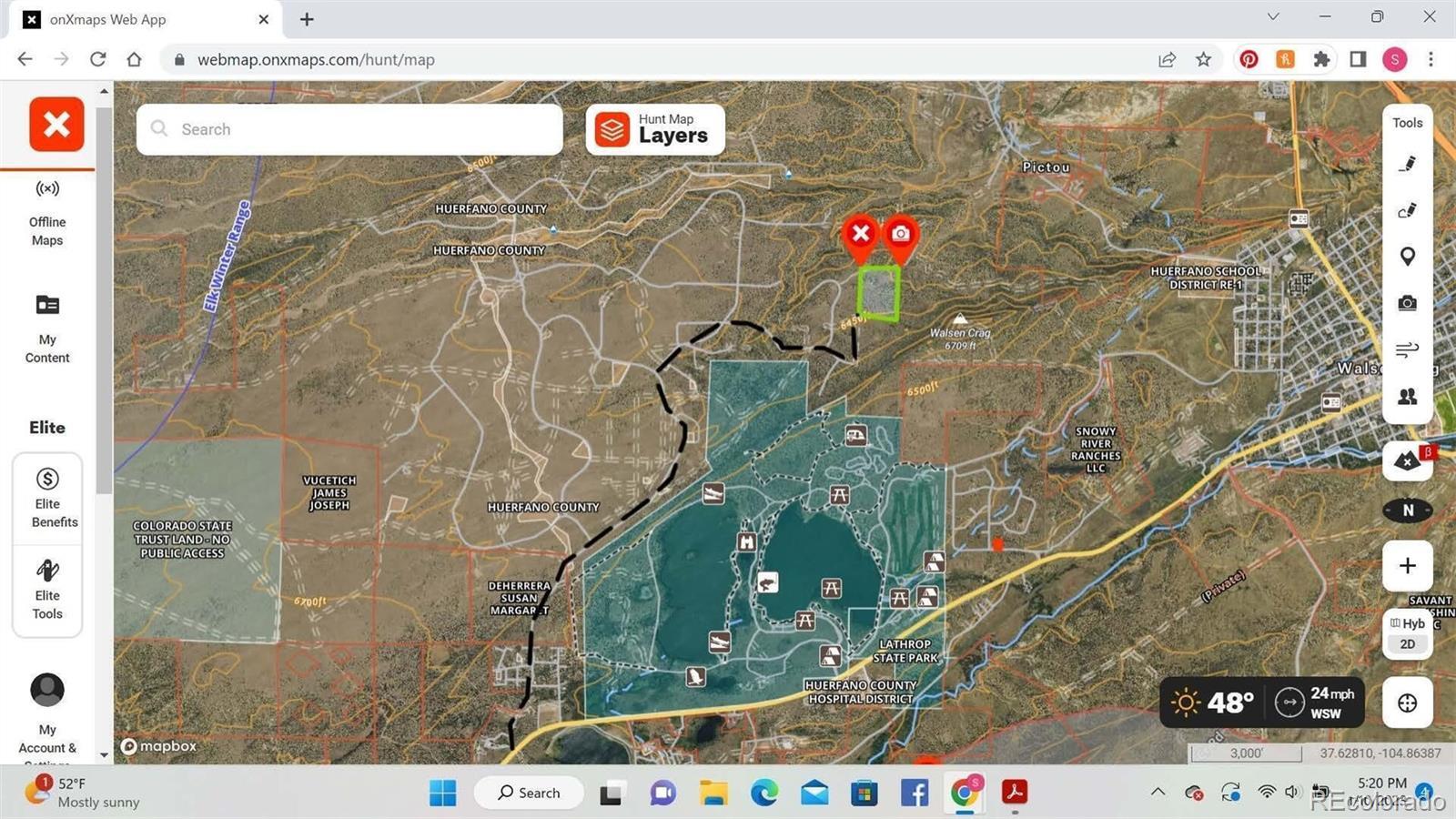
Task: Reset map orientation with north compass
Action: (1407, 511)
